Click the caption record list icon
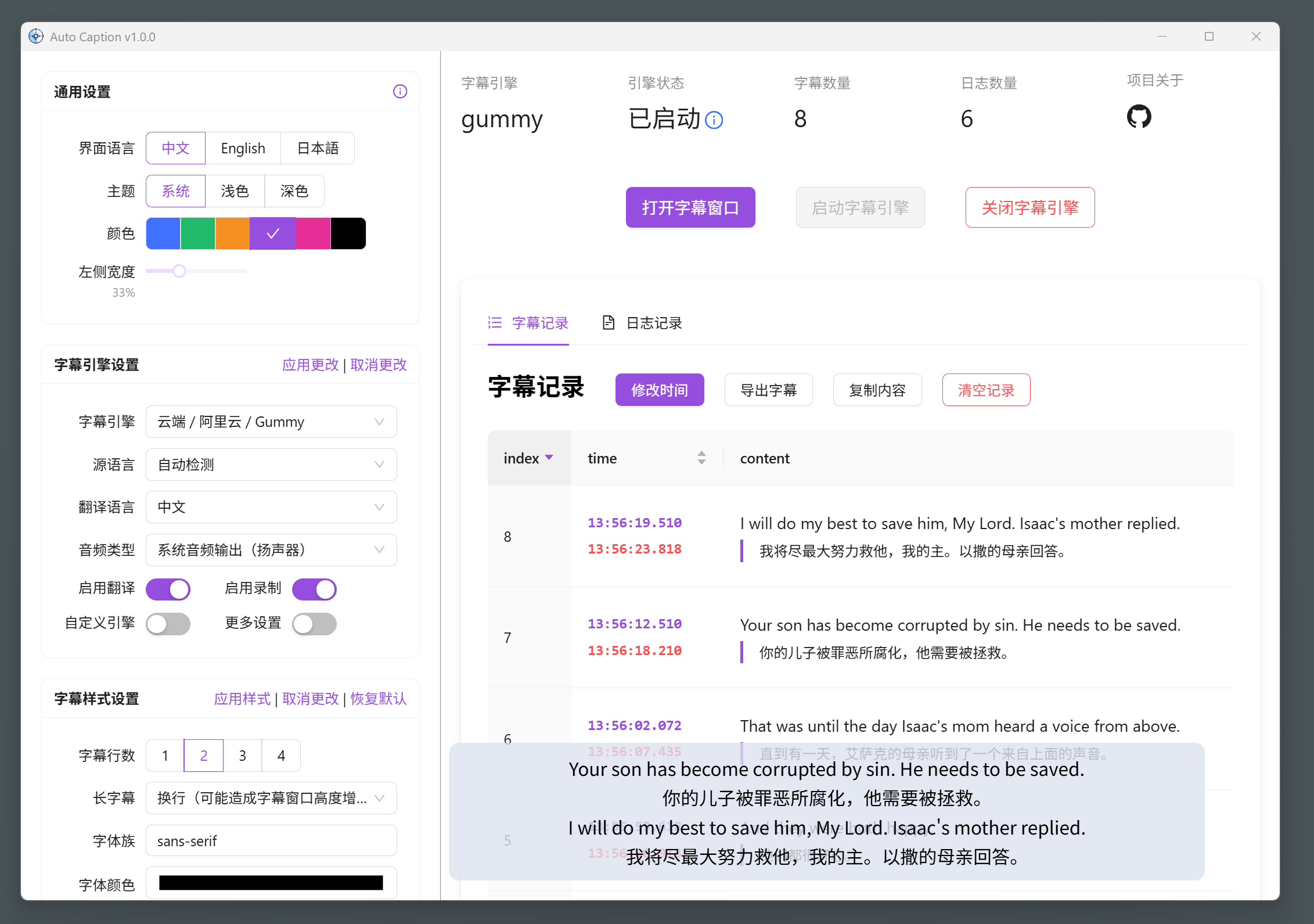 pyautogui.click(x=495, y=323)
